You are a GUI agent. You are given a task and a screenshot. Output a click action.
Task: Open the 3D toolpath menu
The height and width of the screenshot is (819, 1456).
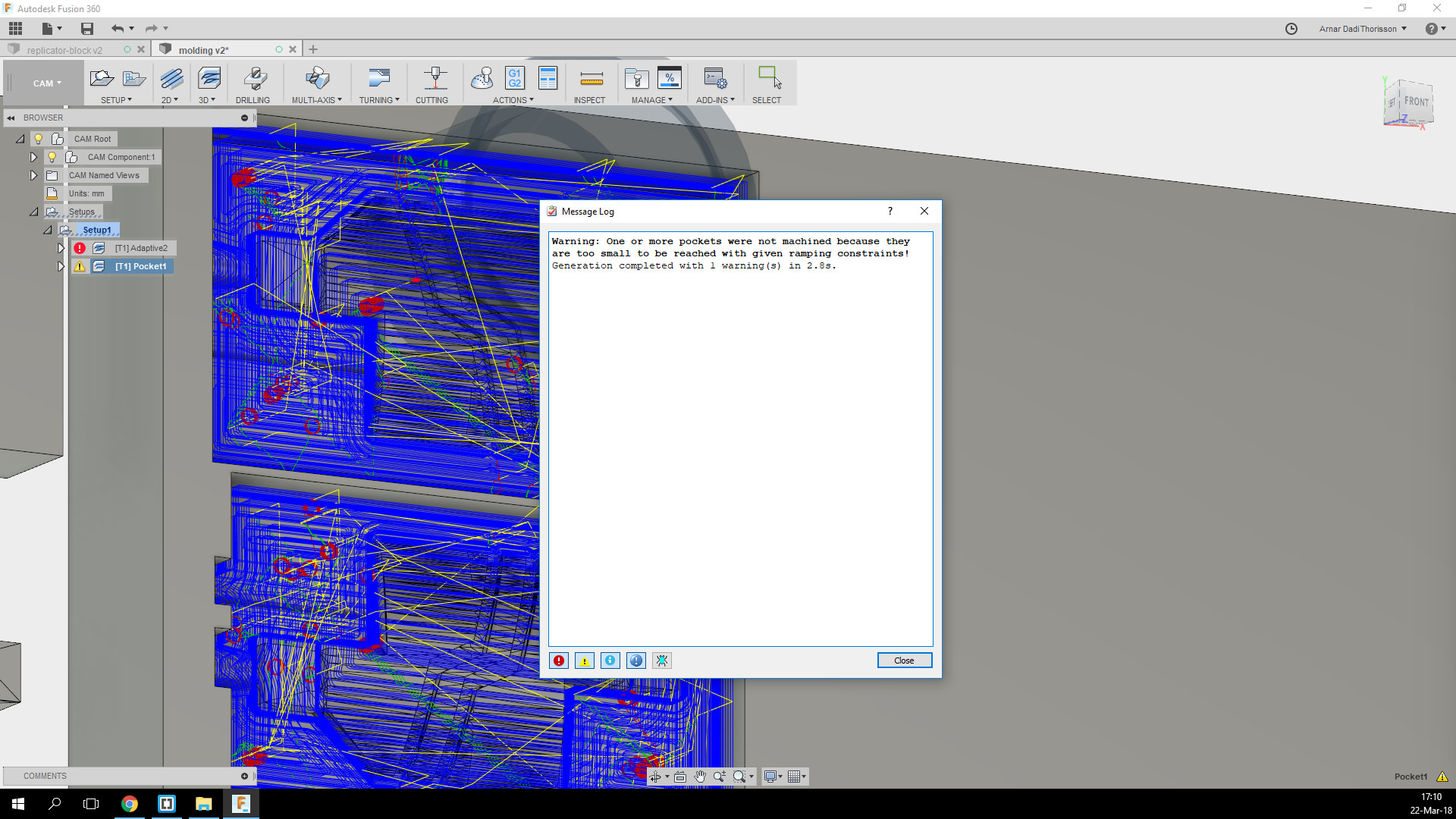(x=208, y=100)
